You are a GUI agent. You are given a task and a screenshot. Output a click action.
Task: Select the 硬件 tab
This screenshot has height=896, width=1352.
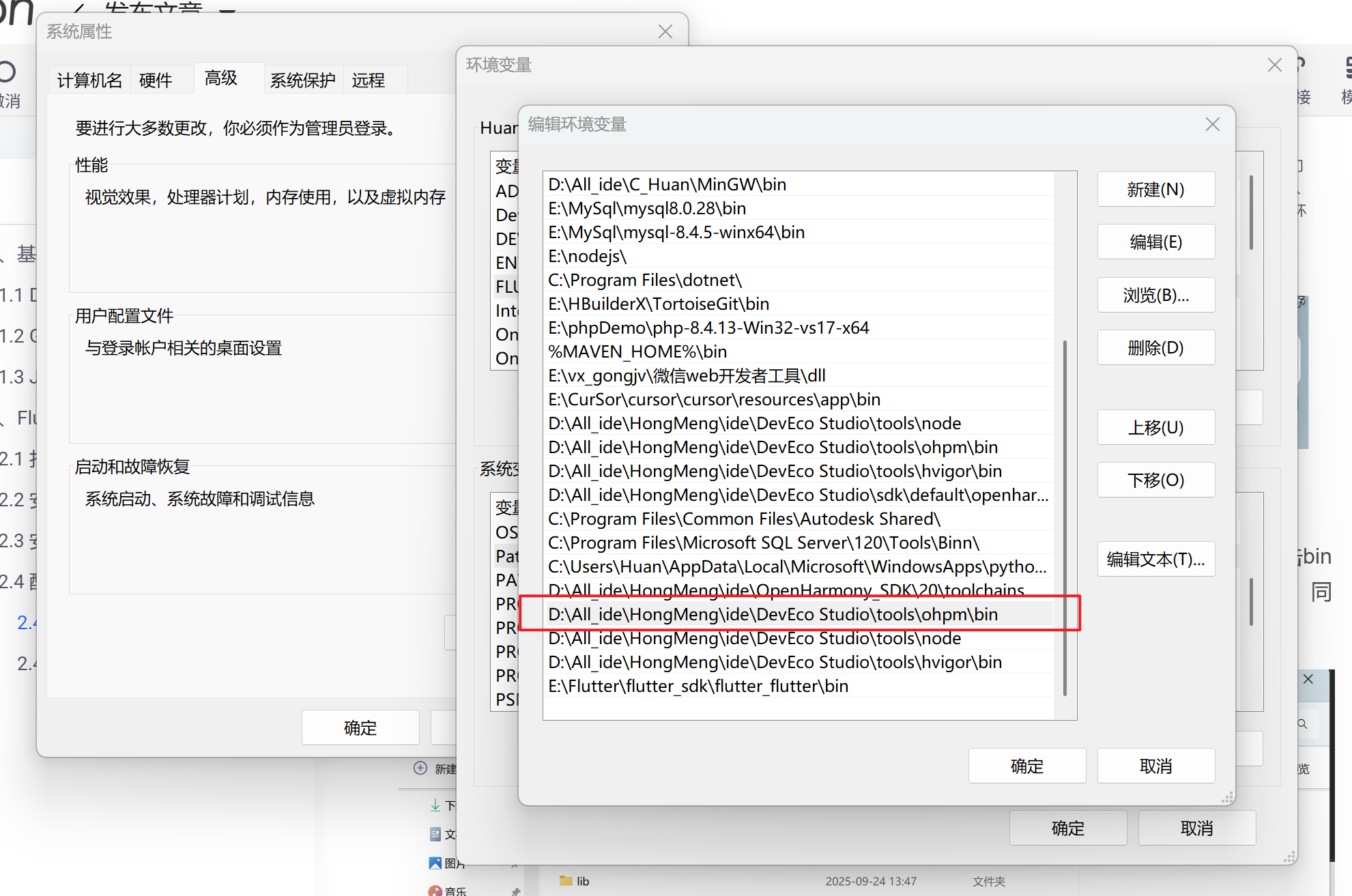point(156,81)
